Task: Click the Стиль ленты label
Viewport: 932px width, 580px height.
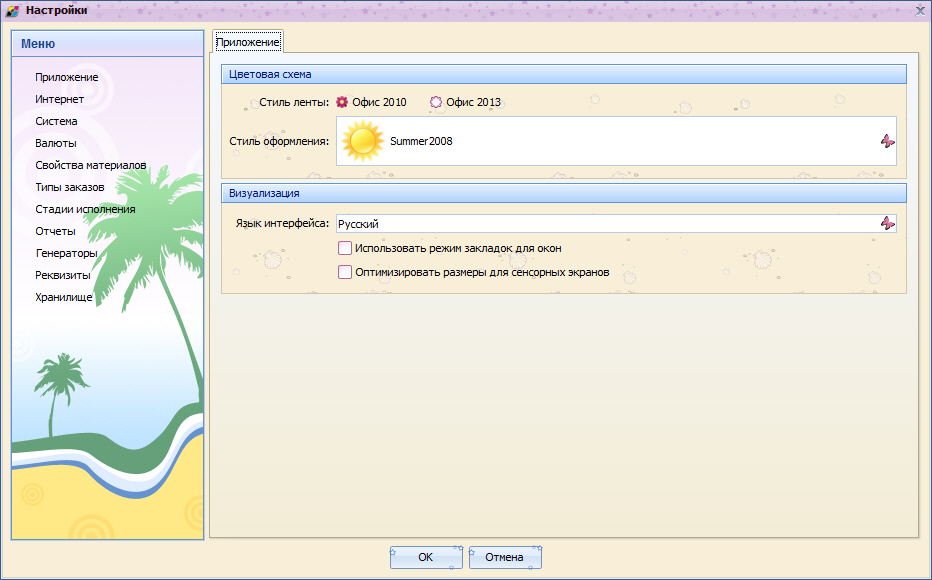Action: pos(294,102)
